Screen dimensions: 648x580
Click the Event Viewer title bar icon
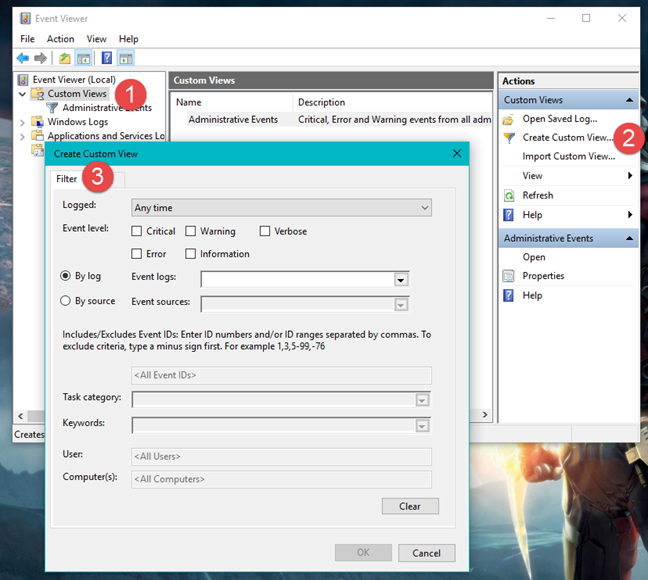click(25, 18)
